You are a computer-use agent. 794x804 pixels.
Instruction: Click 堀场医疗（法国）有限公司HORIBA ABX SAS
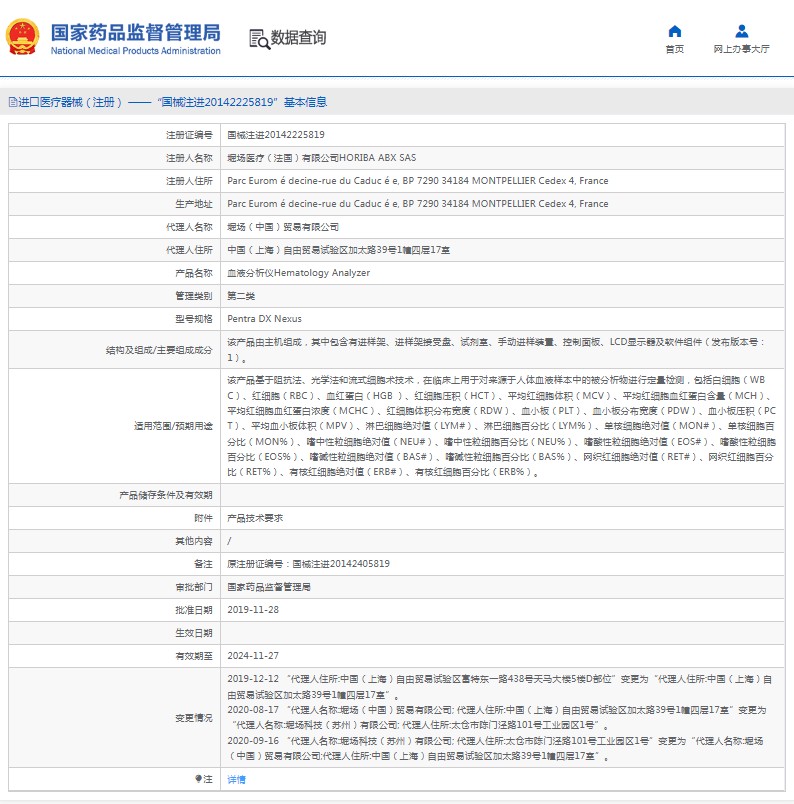point(322,158)
